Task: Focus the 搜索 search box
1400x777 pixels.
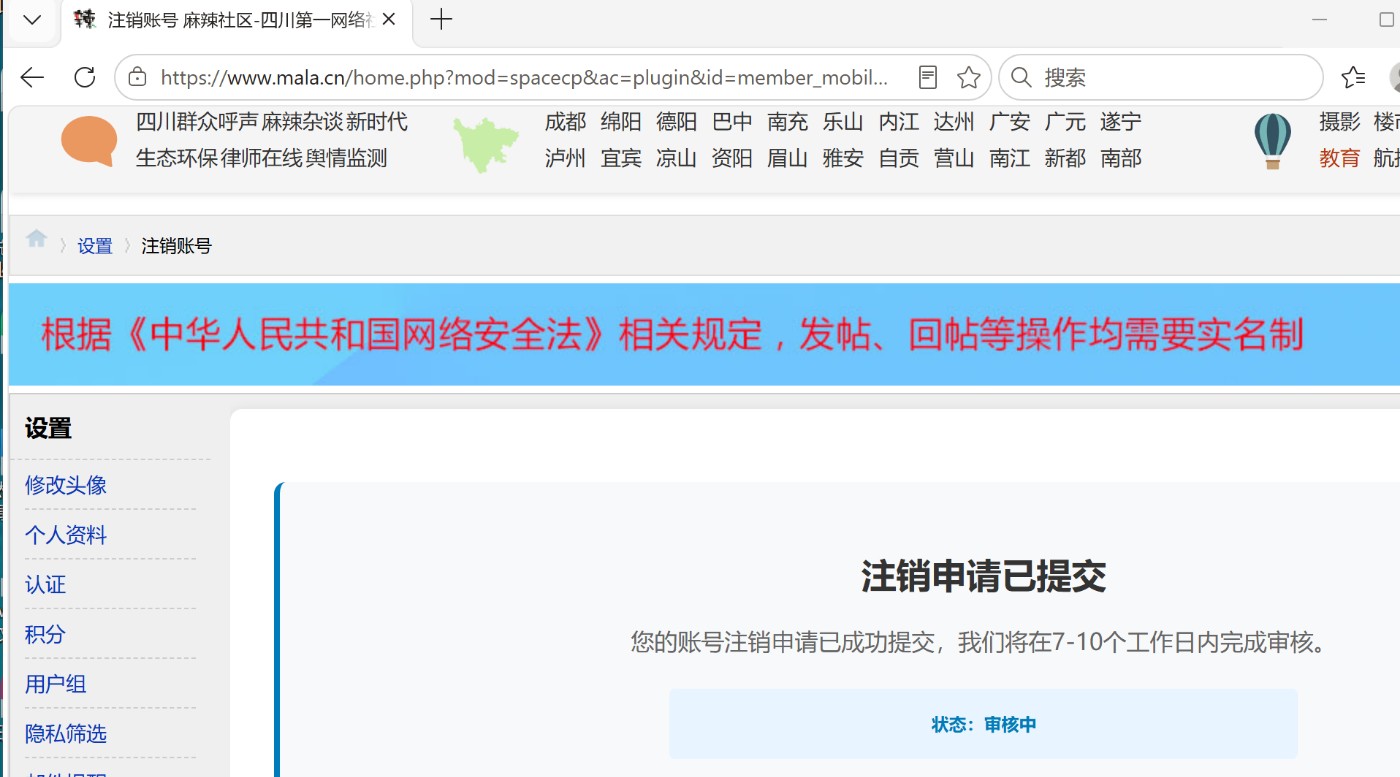Action: [x=1161, y=78]
